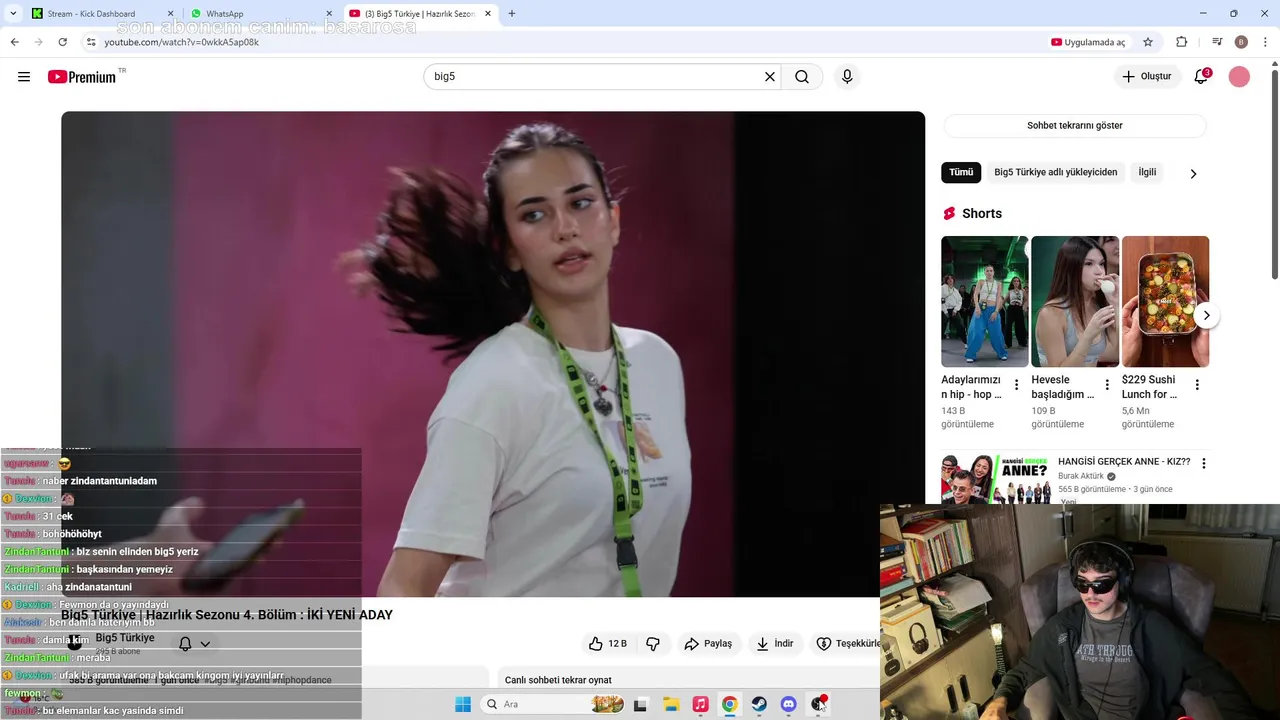Click the Chrome address bar URL

pos(181,42)
